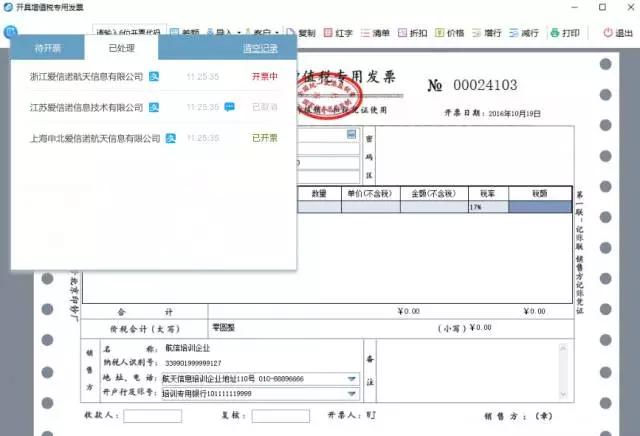Click the (小写) ¥0.00 total

464,328
